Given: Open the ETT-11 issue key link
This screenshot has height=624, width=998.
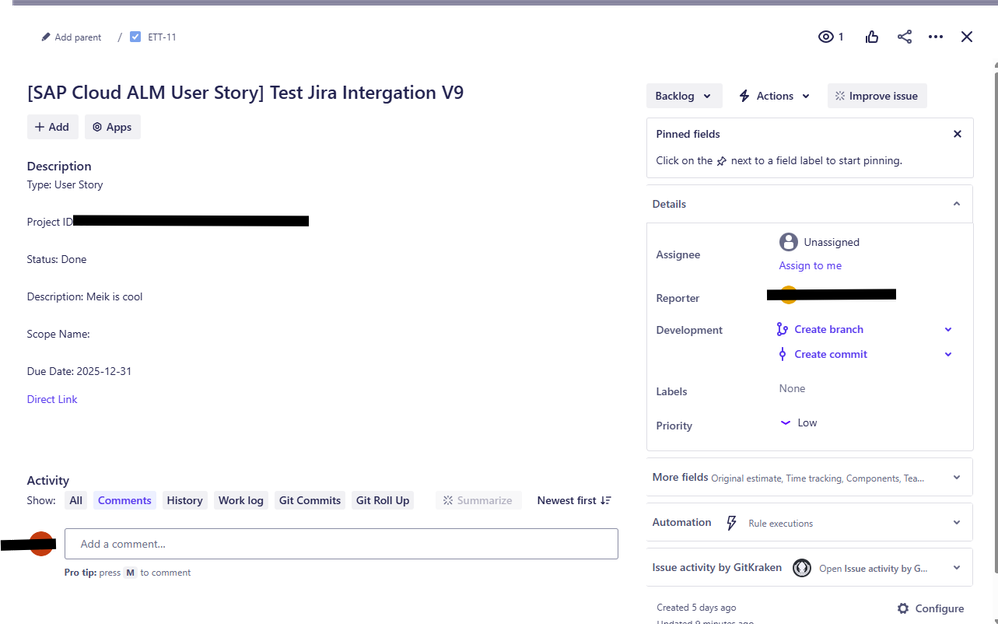Looking at the screenshot, I should (x=162, y=37).
